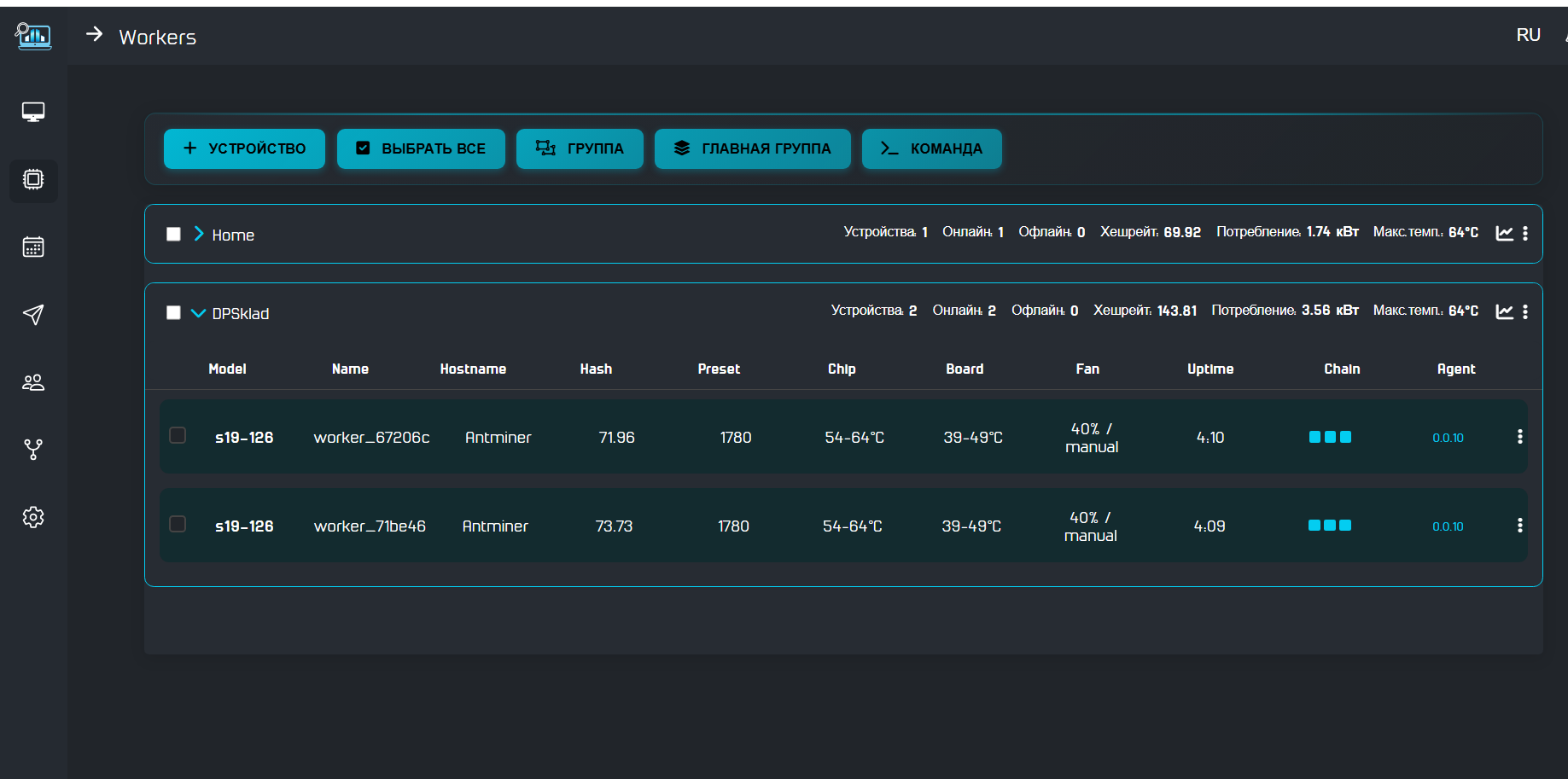Sort by the Name column header
Viewport: 1568px width, 779px height.
click(350, 369)
